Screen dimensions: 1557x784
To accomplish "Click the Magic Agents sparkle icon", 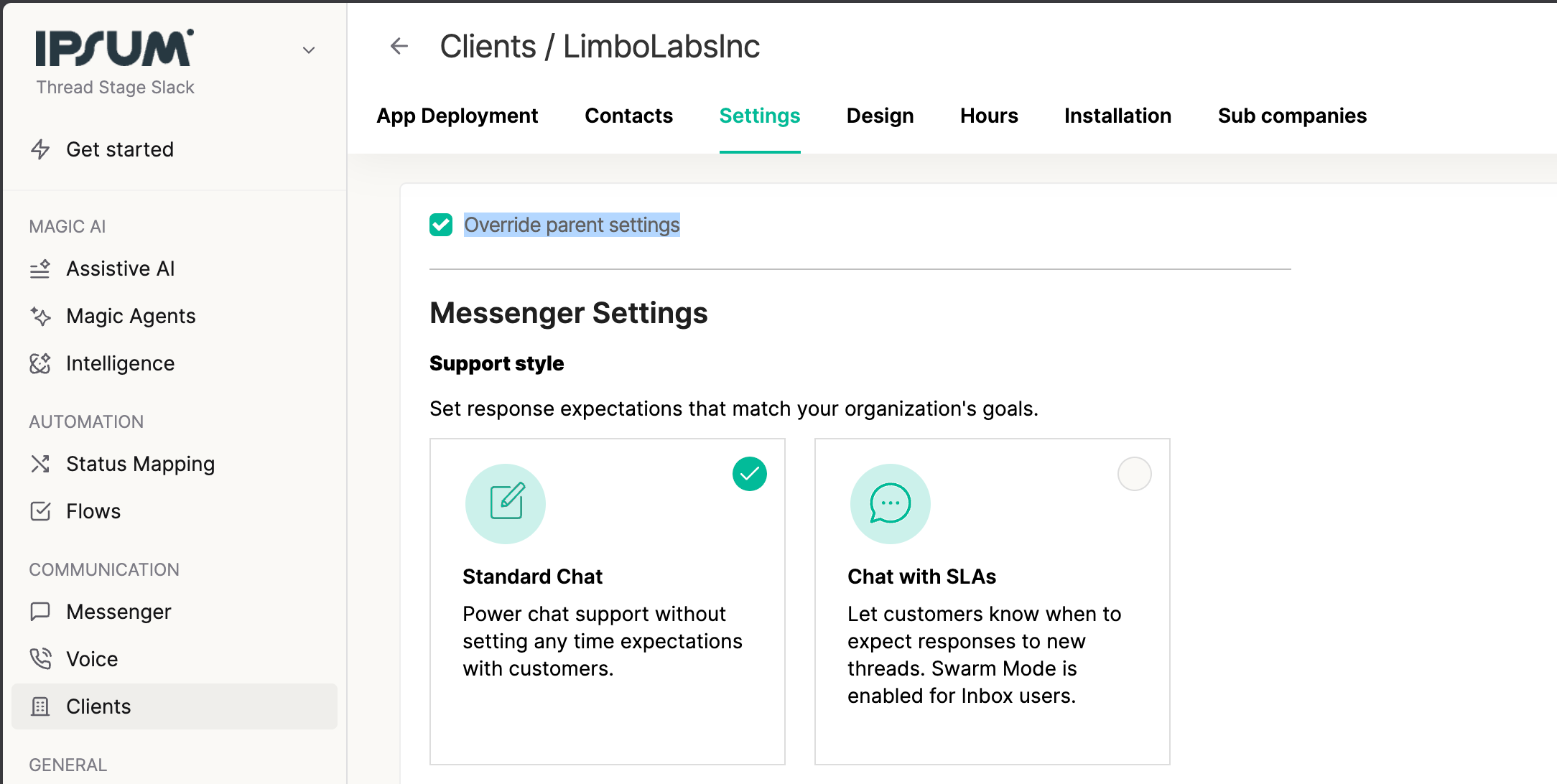I will click(x=40, y=316).
